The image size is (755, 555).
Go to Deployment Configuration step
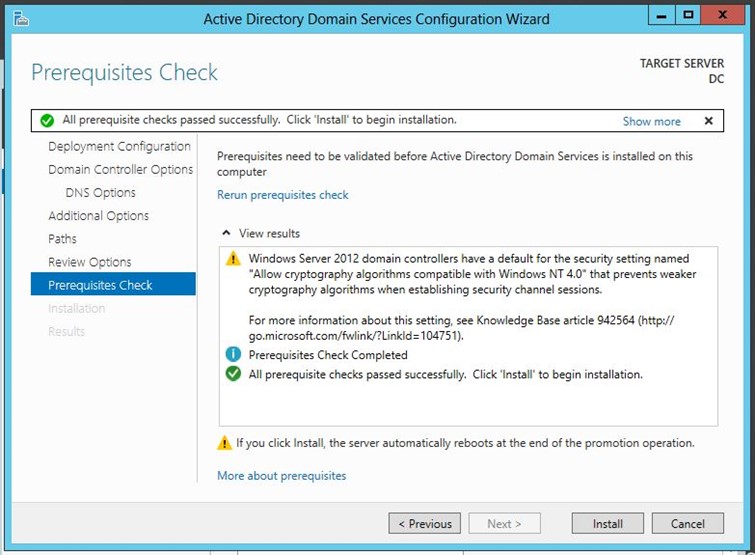(x=119, y=146)
